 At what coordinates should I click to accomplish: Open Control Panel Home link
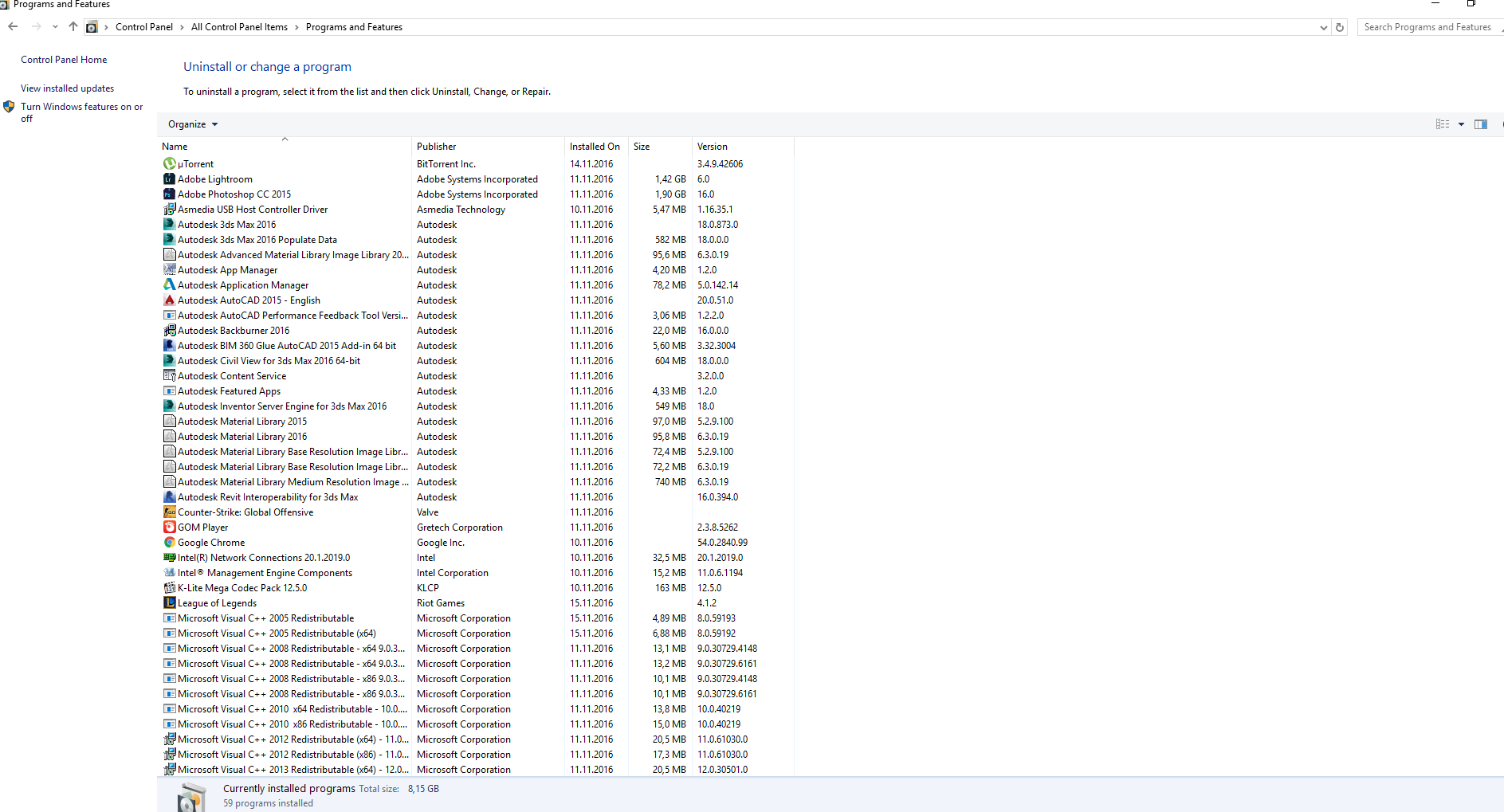click(x=64, y=60)
